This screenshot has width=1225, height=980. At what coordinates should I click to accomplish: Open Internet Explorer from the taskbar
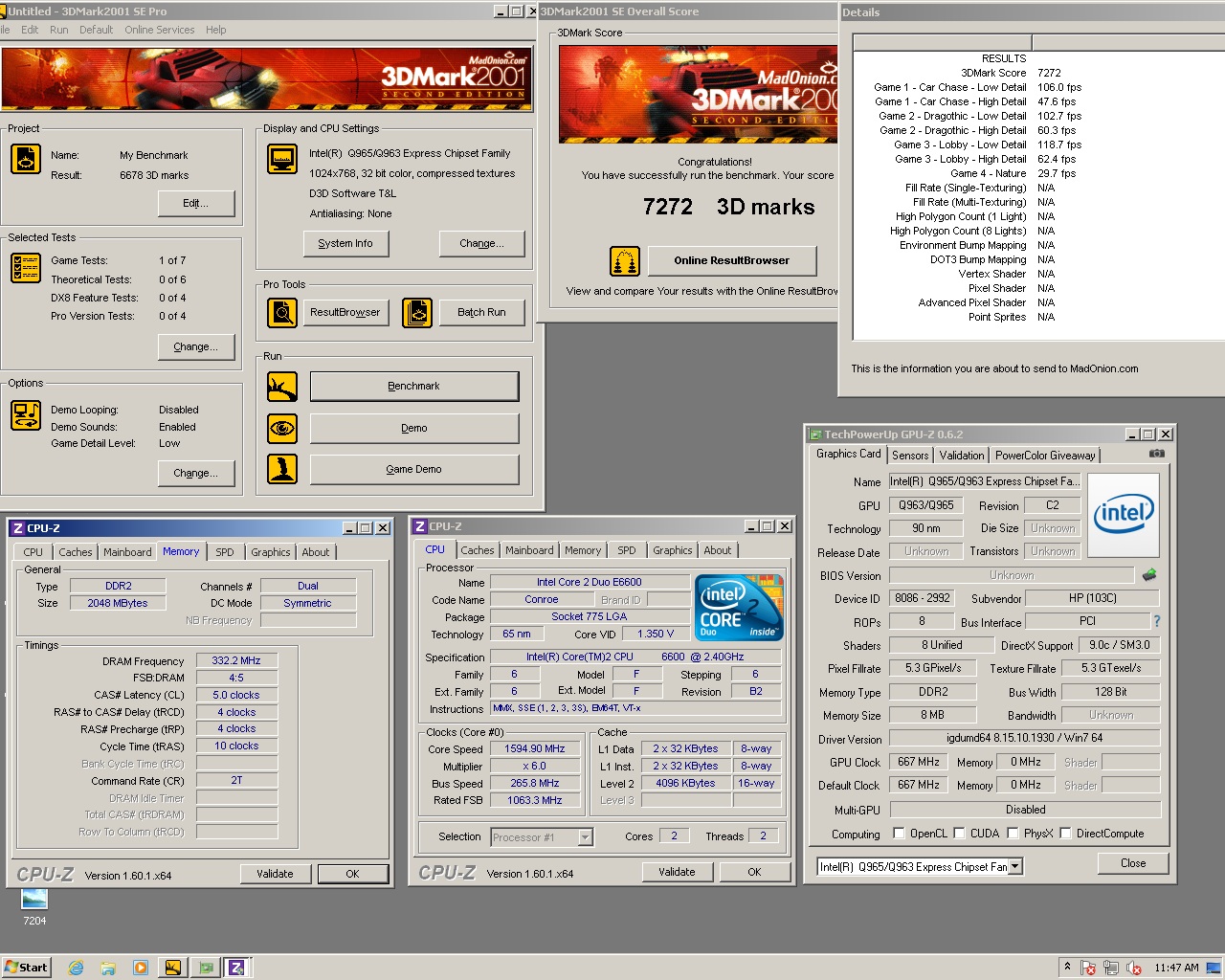[x=76, y=968]
